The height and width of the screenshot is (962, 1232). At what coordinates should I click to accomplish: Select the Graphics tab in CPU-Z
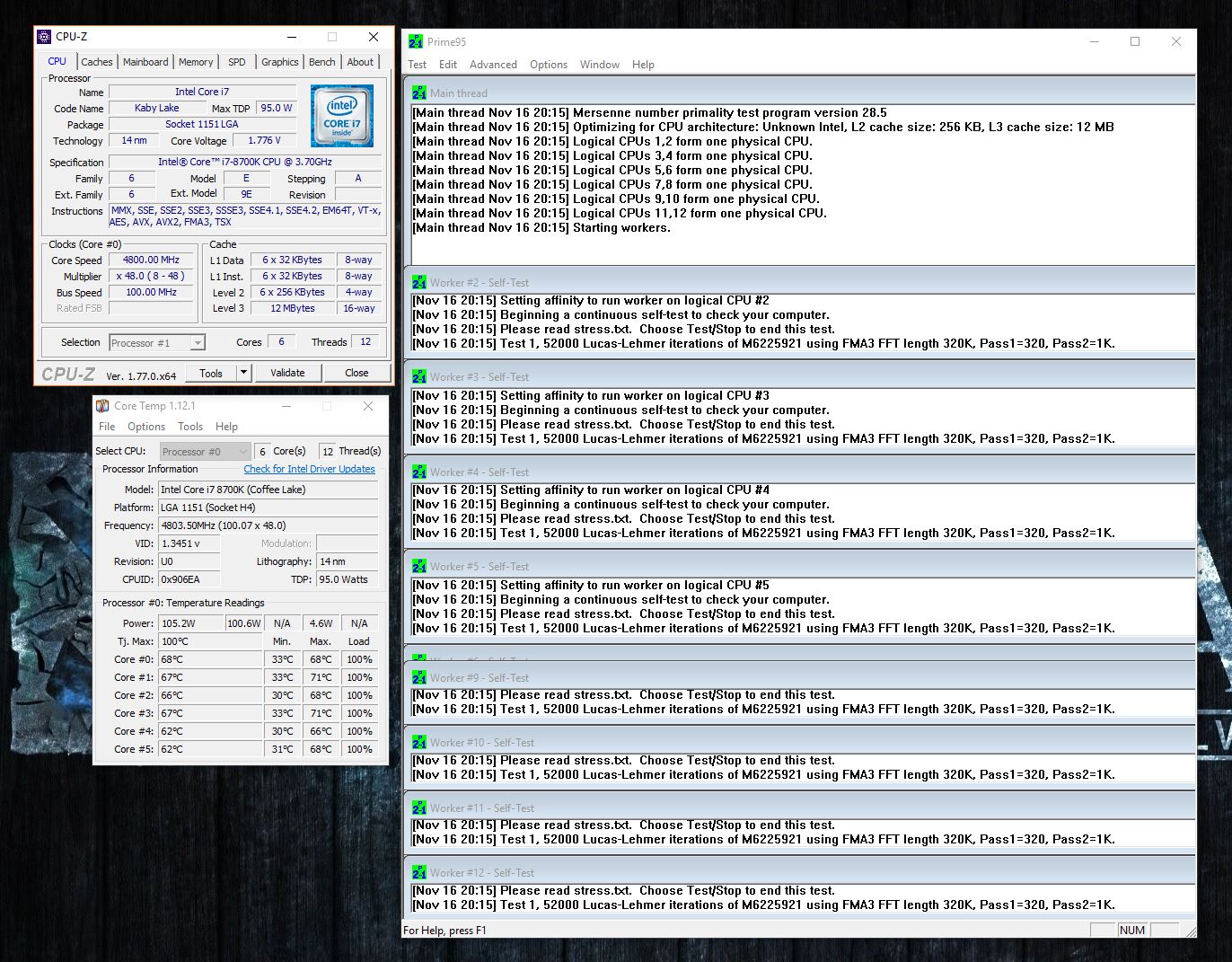coord(280,62)
